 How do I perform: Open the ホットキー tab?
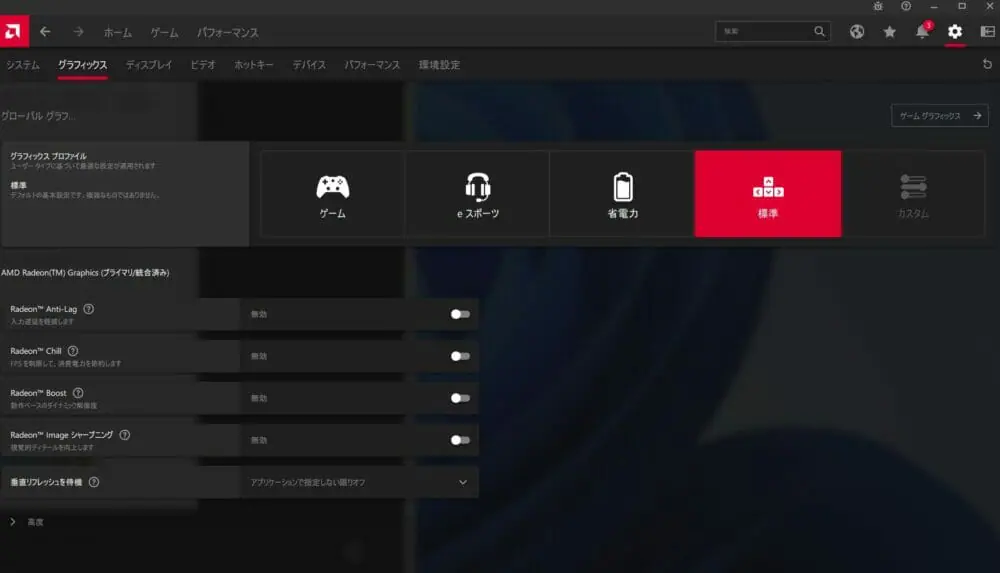click(x=254, y=65)
